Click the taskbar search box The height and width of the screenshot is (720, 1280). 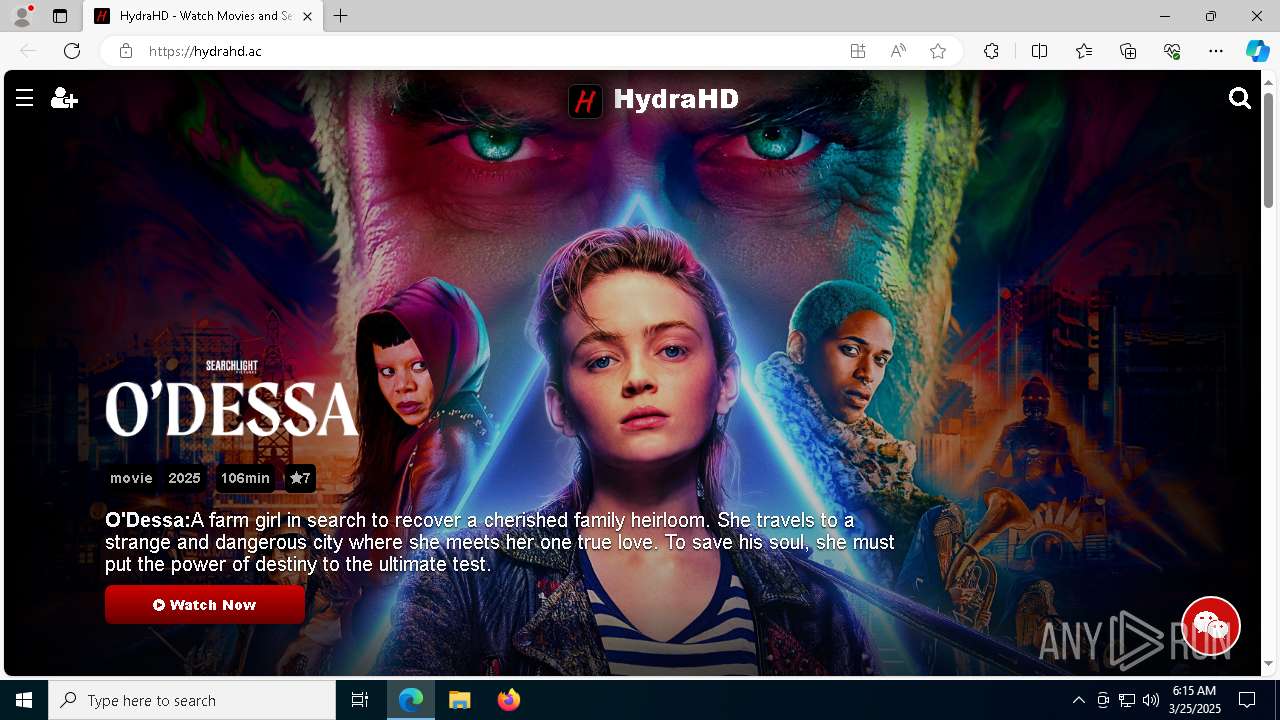pyautogui.click(x=192, y=700)
